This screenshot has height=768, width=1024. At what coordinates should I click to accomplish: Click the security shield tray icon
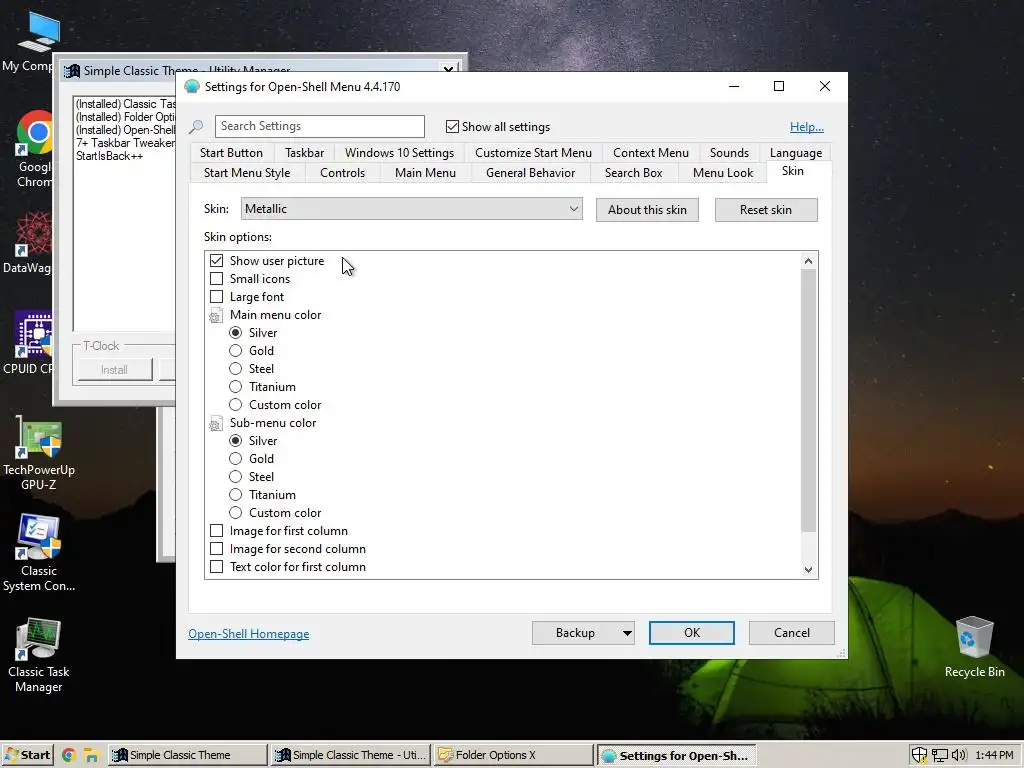point(919,756)
